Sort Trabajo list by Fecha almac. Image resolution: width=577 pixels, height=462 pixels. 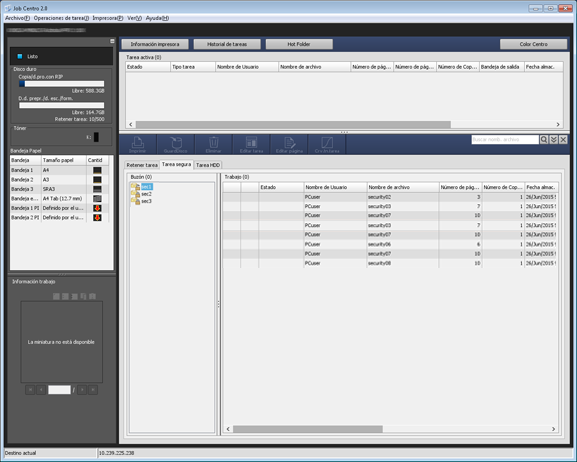(x=542, y=187)
